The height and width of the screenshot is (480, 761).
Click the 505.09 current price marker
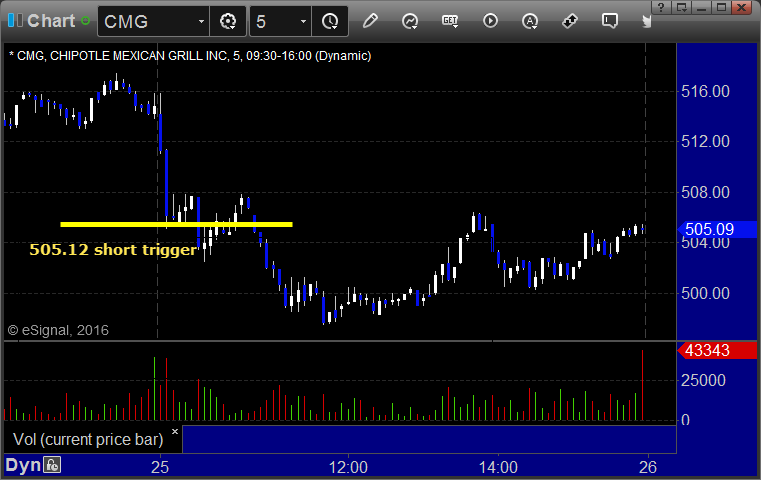point(717,229)
